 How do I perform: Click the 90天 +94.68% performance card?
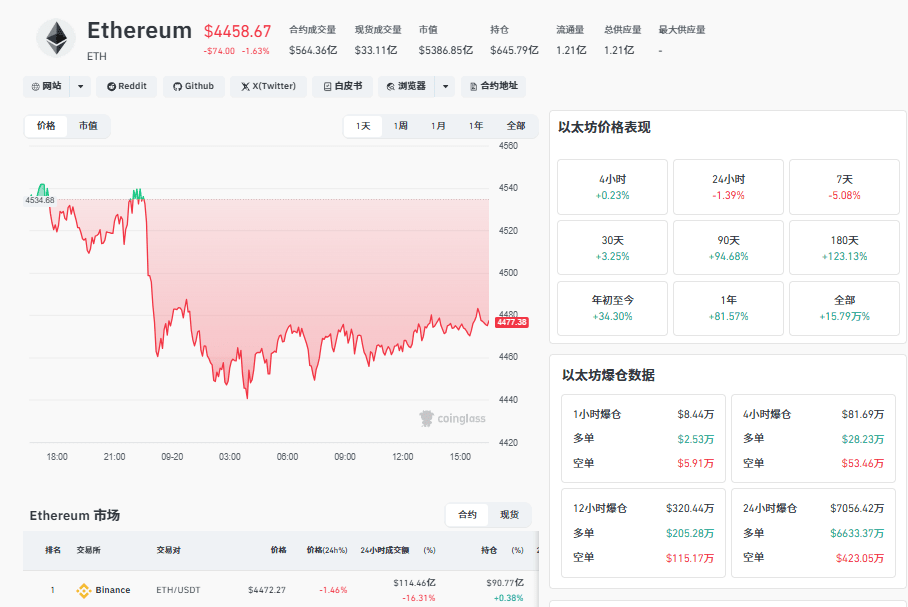tap(728, 248)
